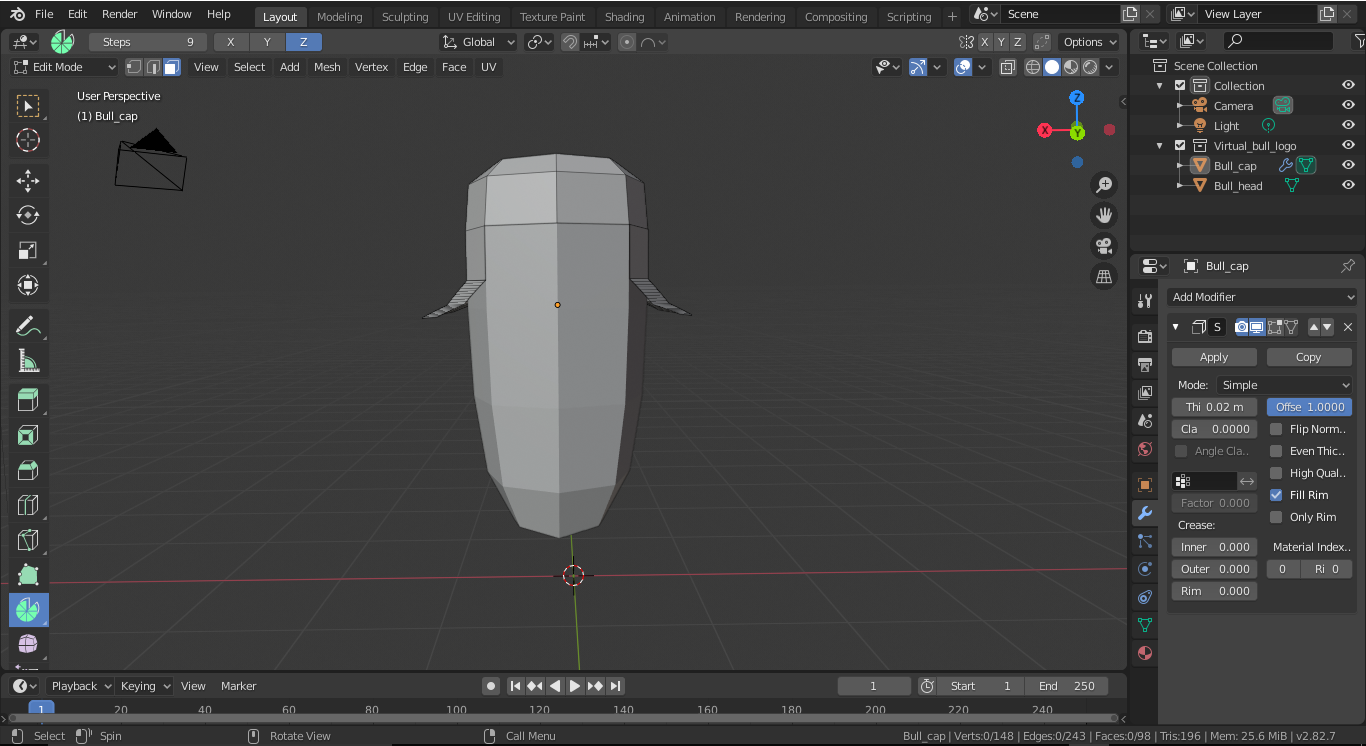Screen dimensions: 1366x746
Task: Activate the Poly Build tool
Action: click(28, 575)
